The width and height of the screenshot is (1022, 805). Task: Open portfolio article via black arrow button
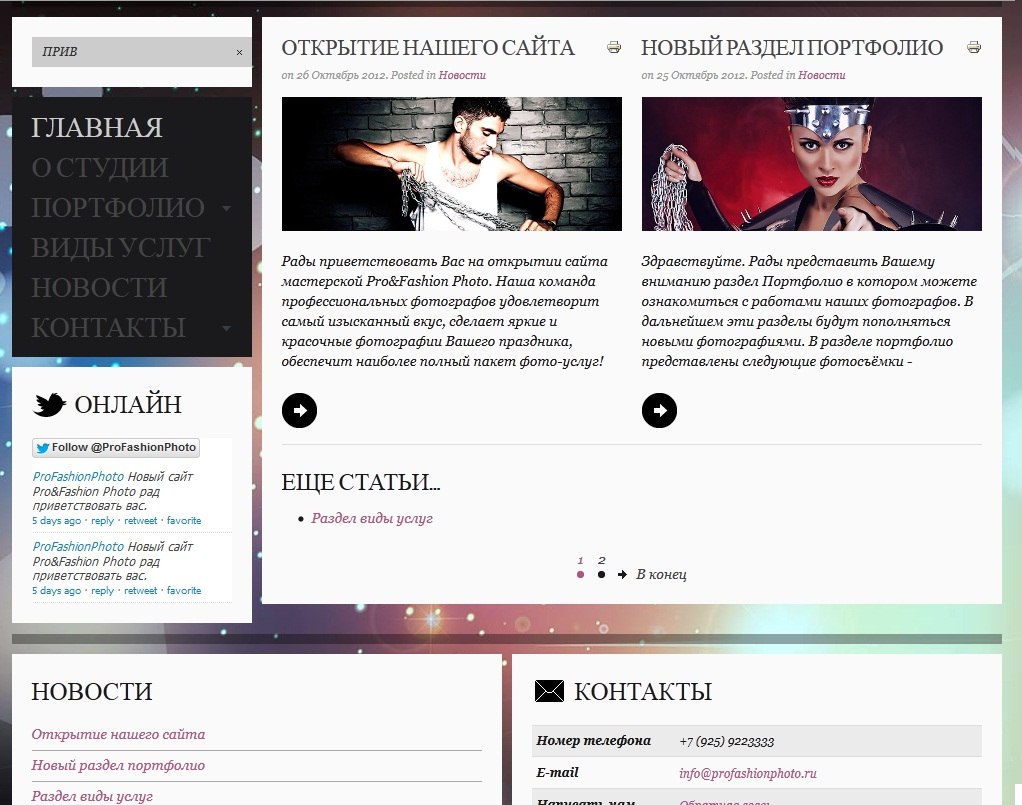point(659,411)
